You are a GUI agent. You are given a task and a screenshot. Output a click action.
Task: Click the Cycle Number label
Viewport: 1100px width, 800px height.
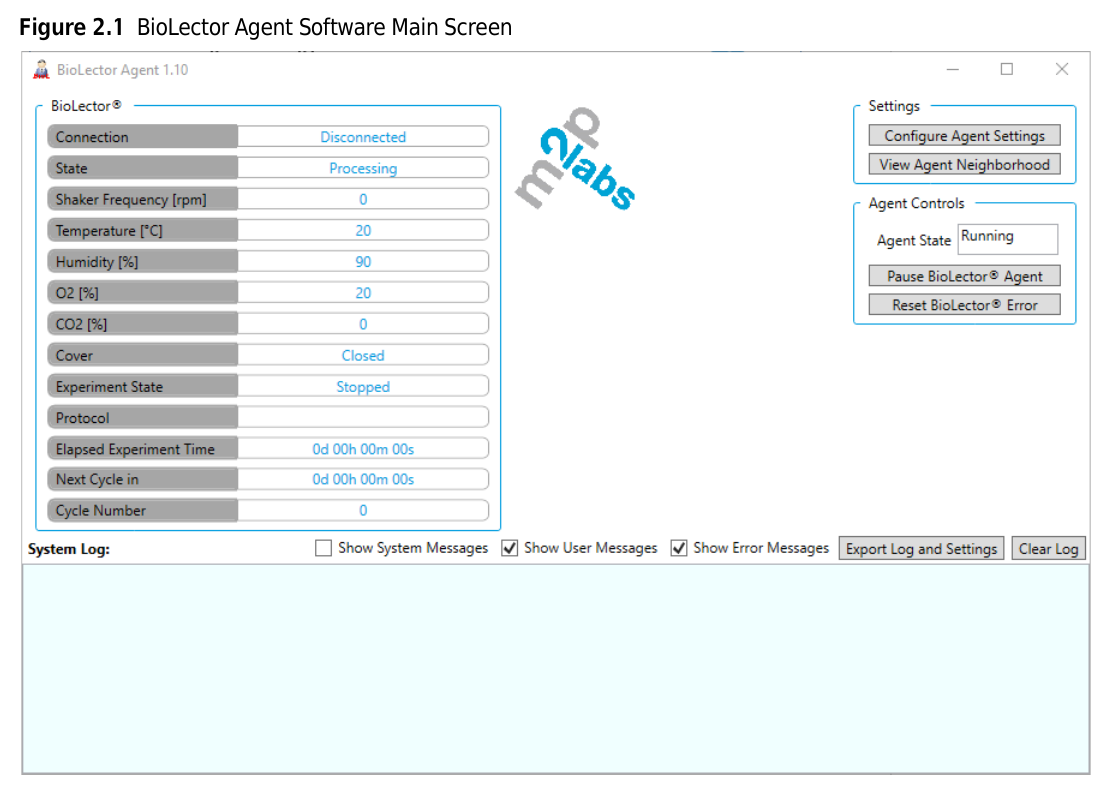click(x=142, y=510)
